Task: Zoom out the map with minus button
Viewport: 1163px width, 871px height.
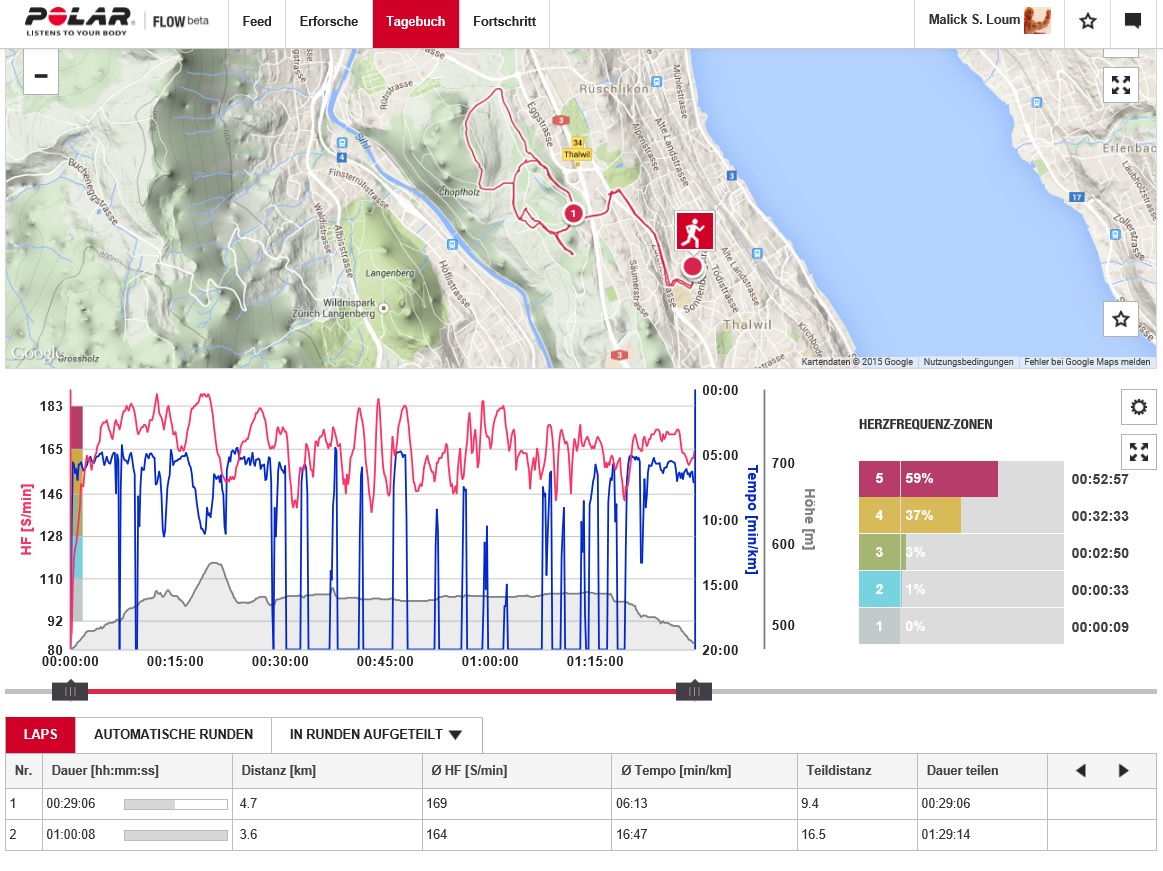Action: point(41,76)
